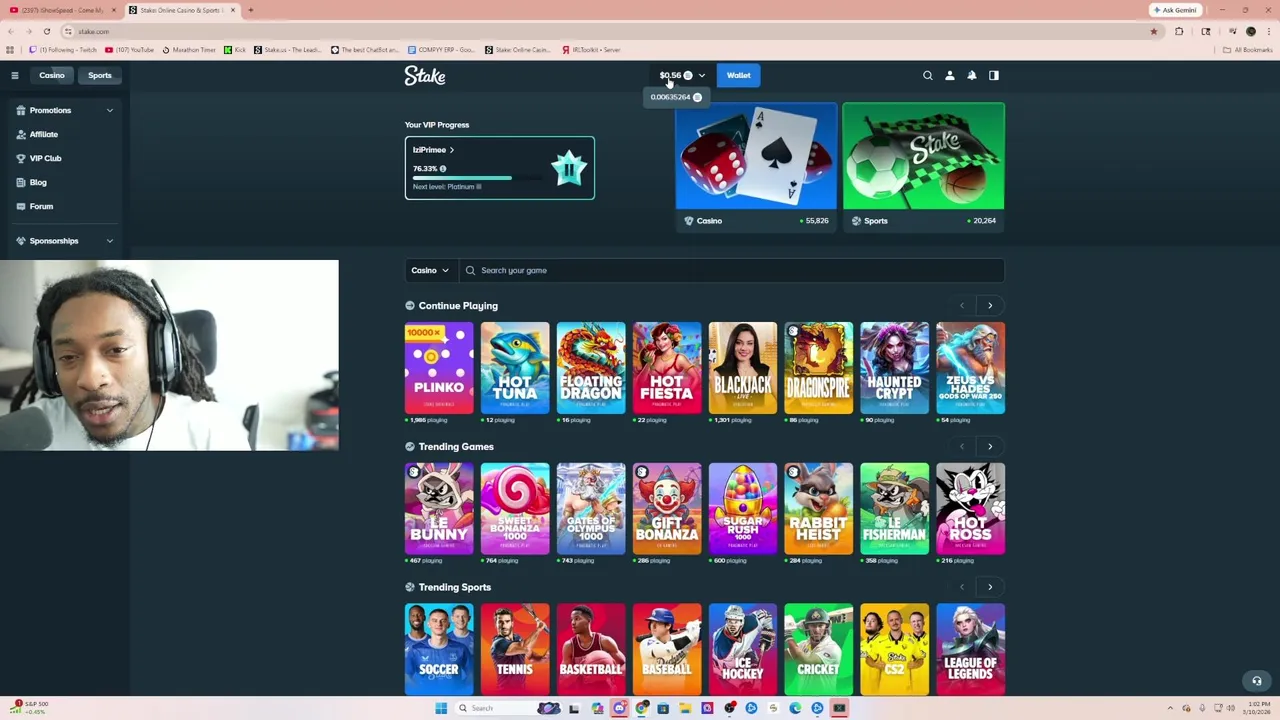
Task: Show next Continue Playing games
Action: (990, 306)
